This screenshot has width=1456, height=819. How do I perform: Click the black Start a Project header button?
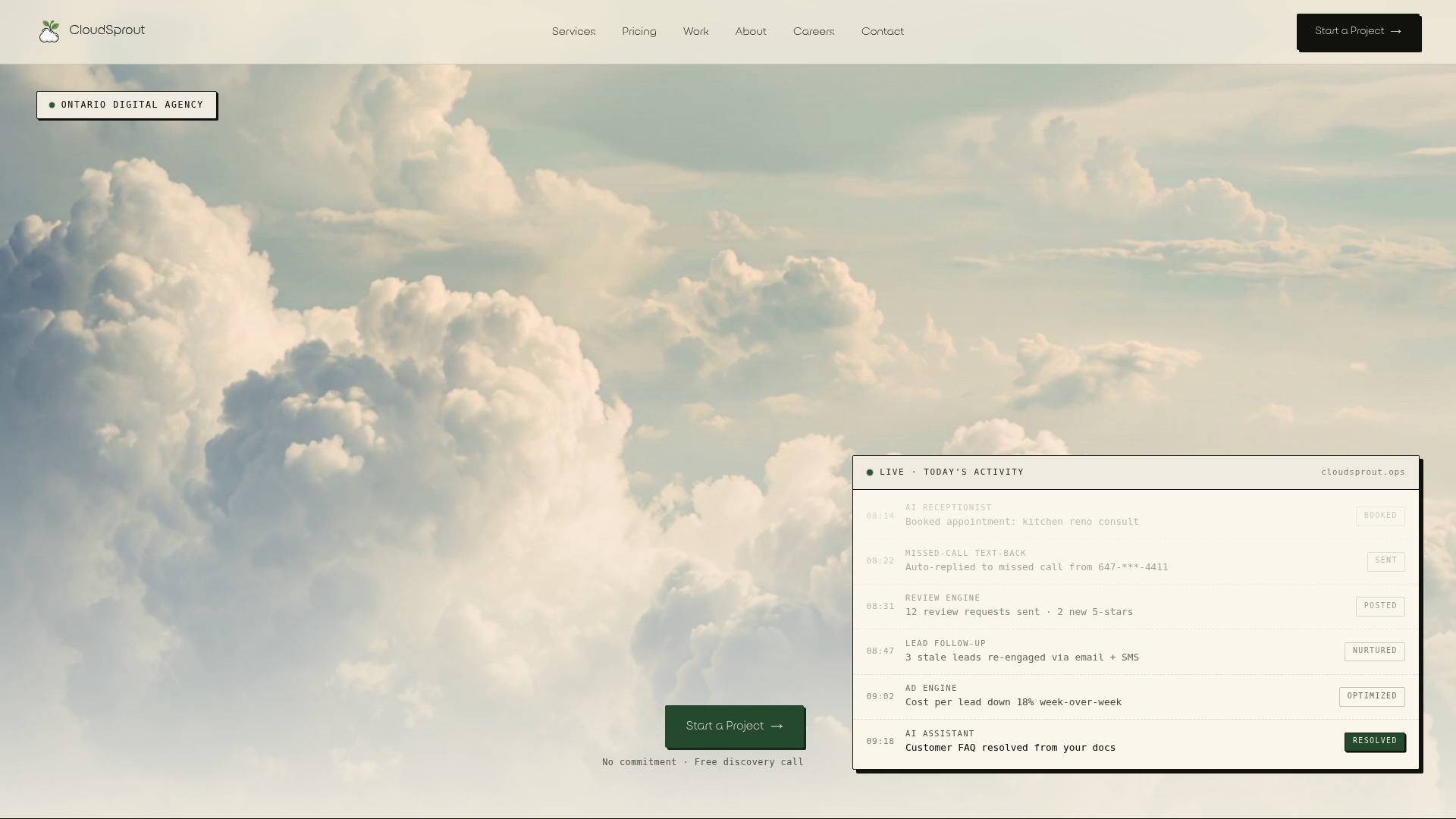coord(1358,32)
